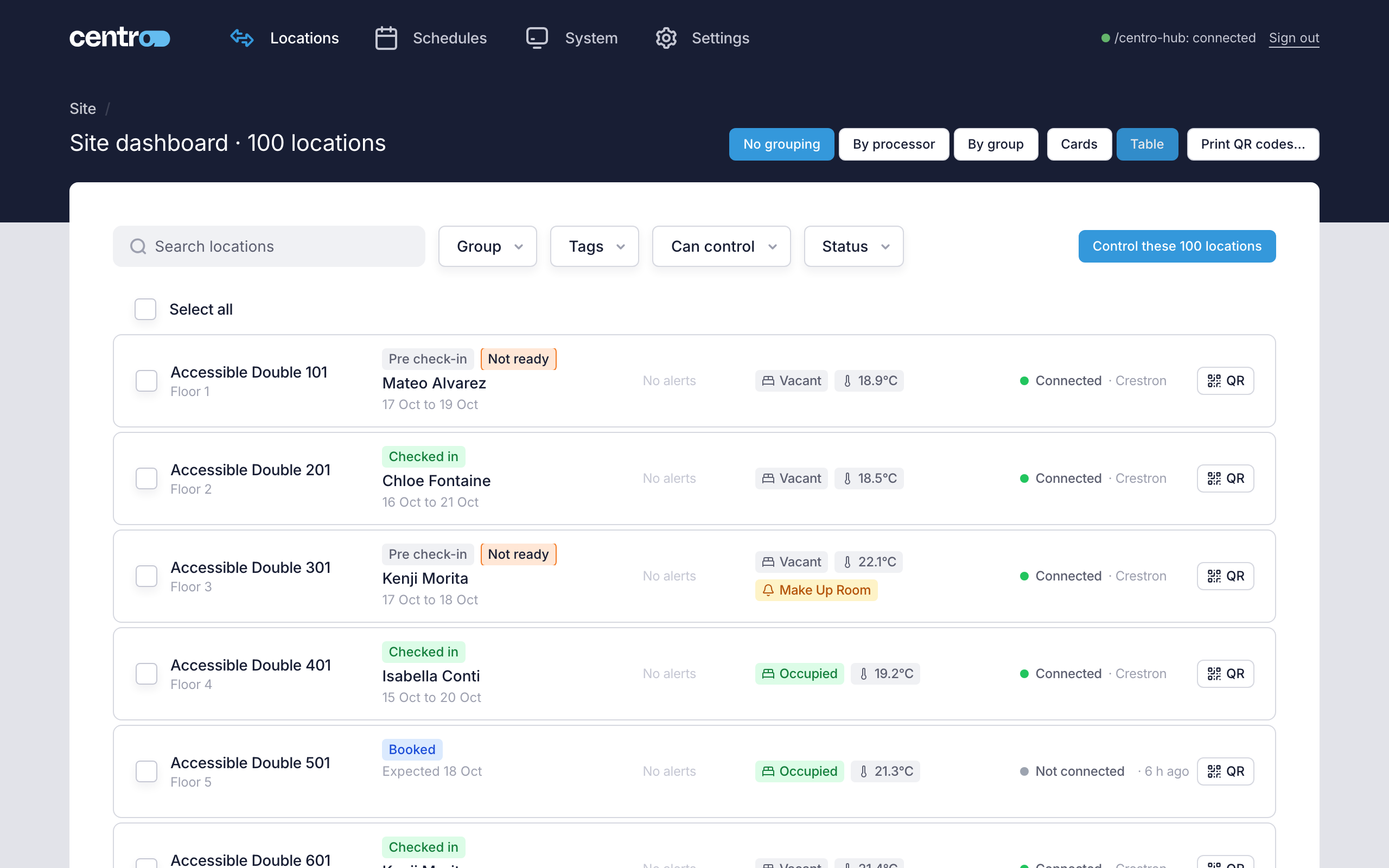1389x868 pixels.
Task: Click the System monitor icon
Action: pos(537,38)
